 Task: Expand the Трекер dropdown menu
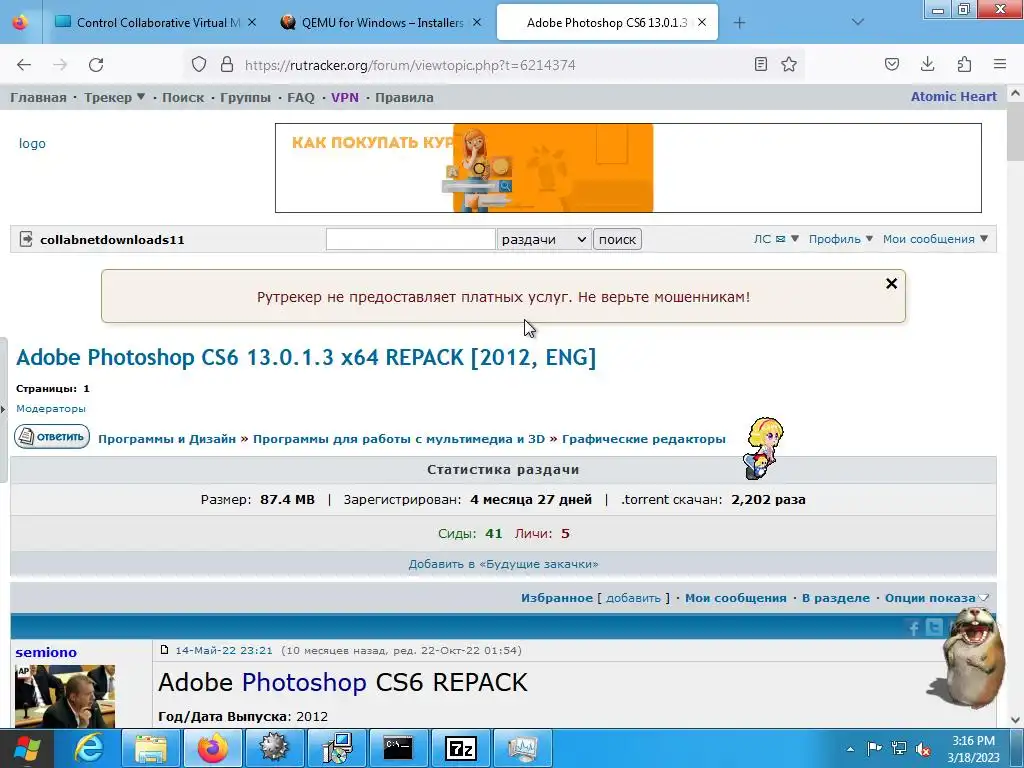tap(114, 97)
